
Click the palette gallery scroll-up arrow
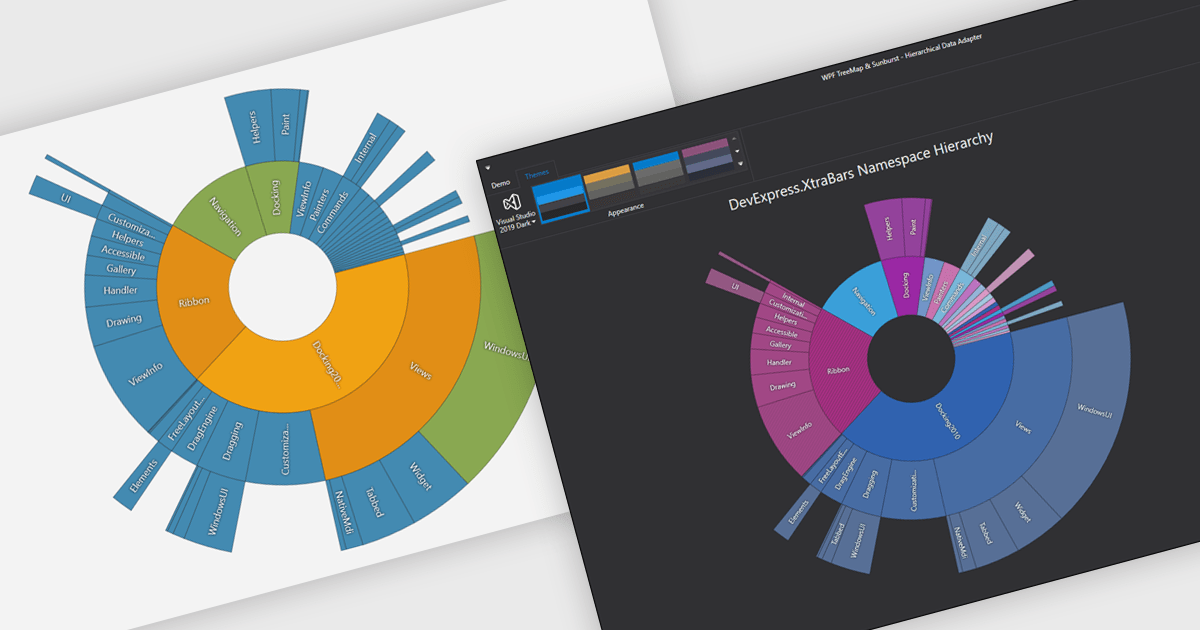pos(735,138)
